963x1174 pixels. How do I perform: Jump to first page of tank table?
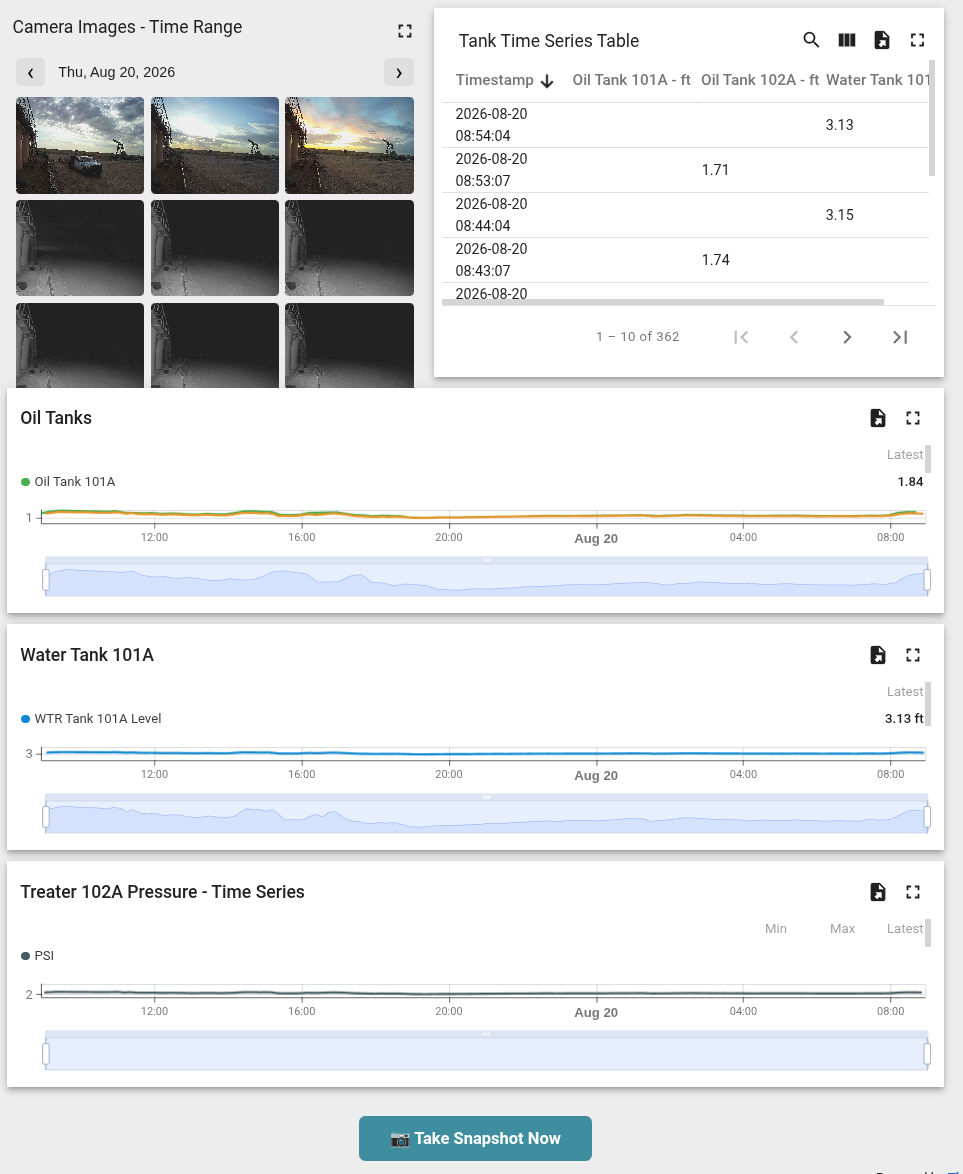point(741,337)
